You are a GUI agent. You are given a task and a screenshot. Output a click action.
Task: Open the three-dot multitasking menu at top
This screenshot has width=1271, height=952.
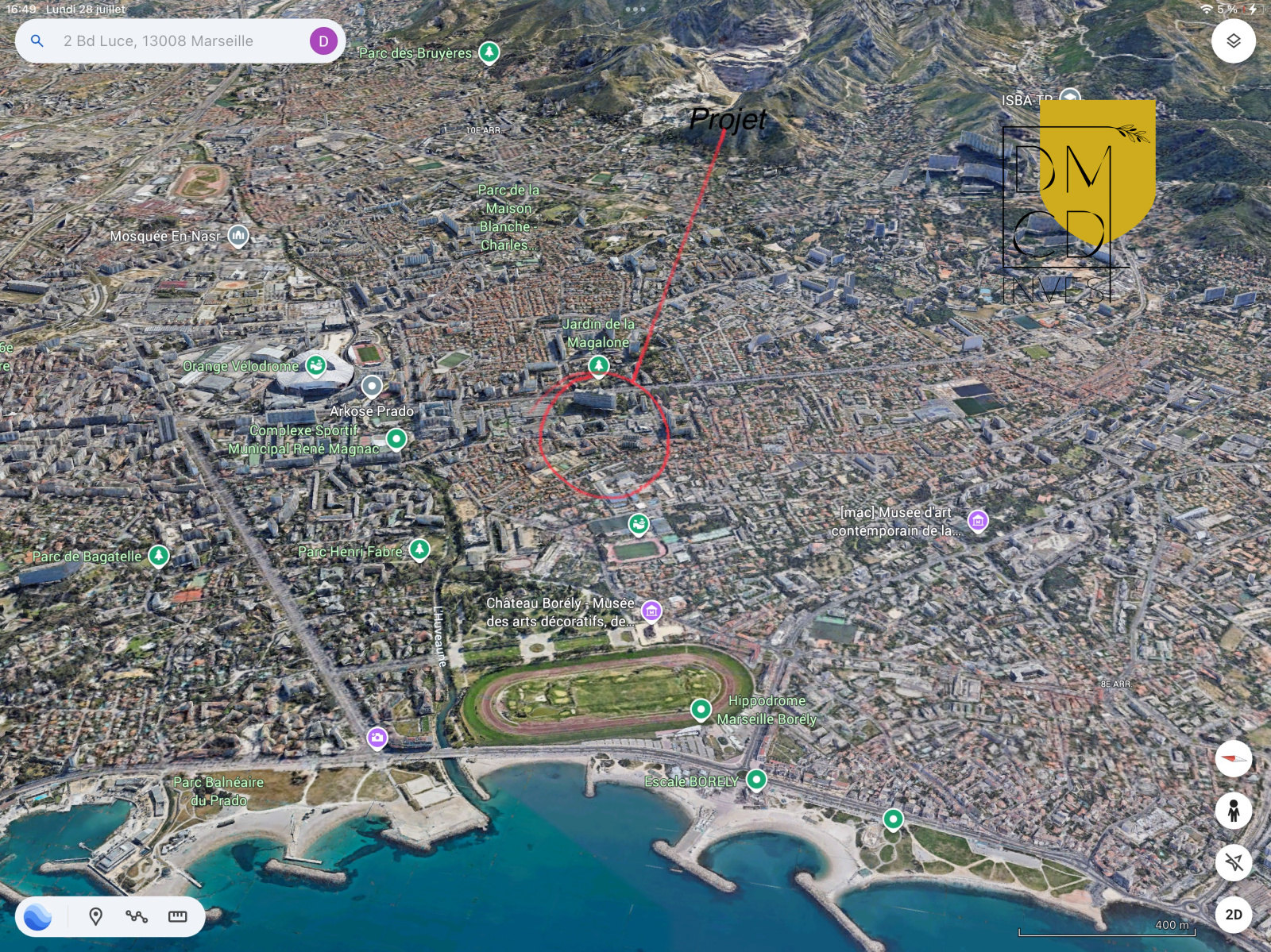[x=635, y=10]
